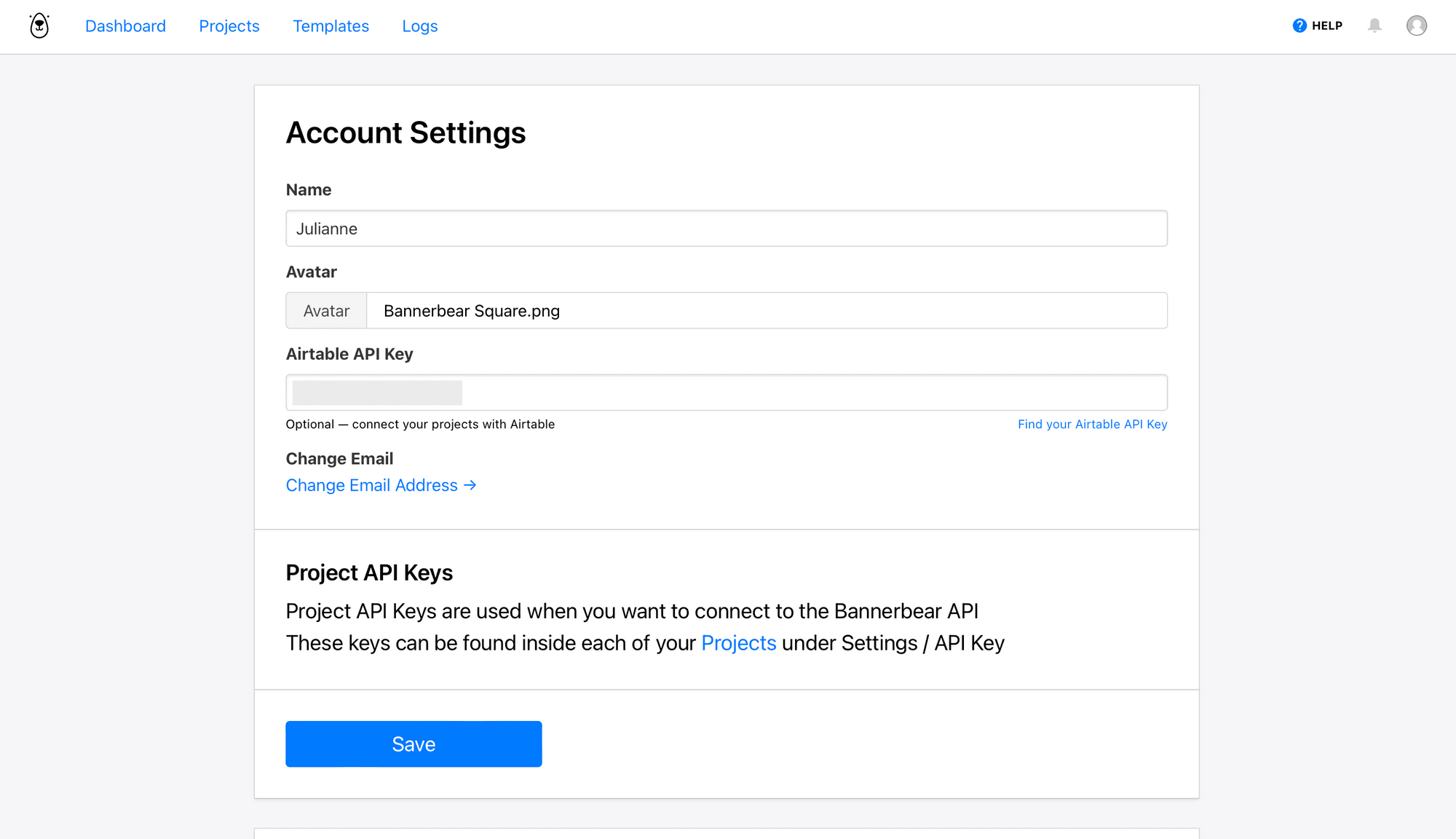Click the Bannerbear Square.png file field

pos(767,311)
